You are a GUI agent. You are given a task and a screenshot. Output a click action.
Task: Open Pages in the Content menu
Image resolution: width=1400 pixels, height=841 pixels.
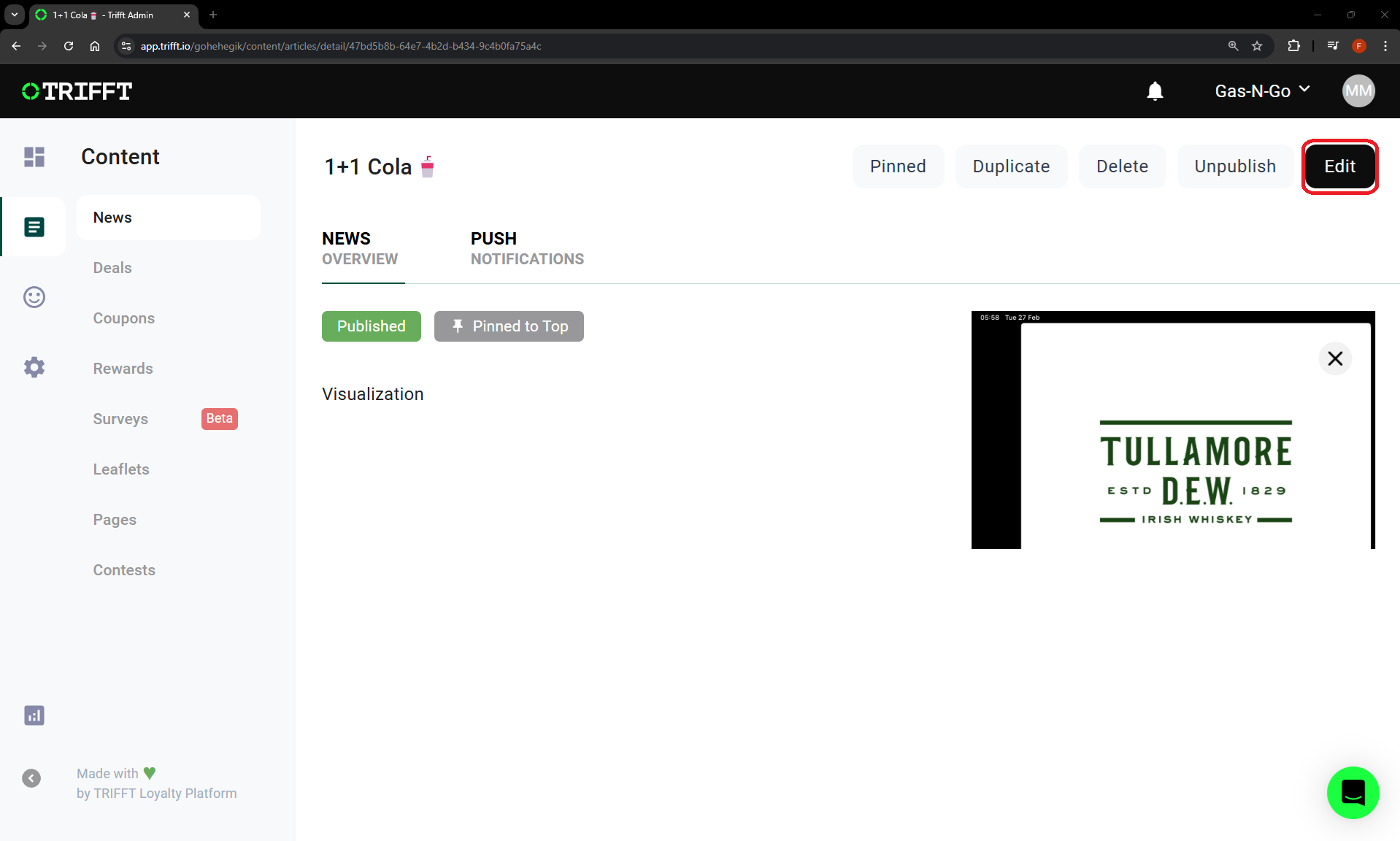[115, 520]
